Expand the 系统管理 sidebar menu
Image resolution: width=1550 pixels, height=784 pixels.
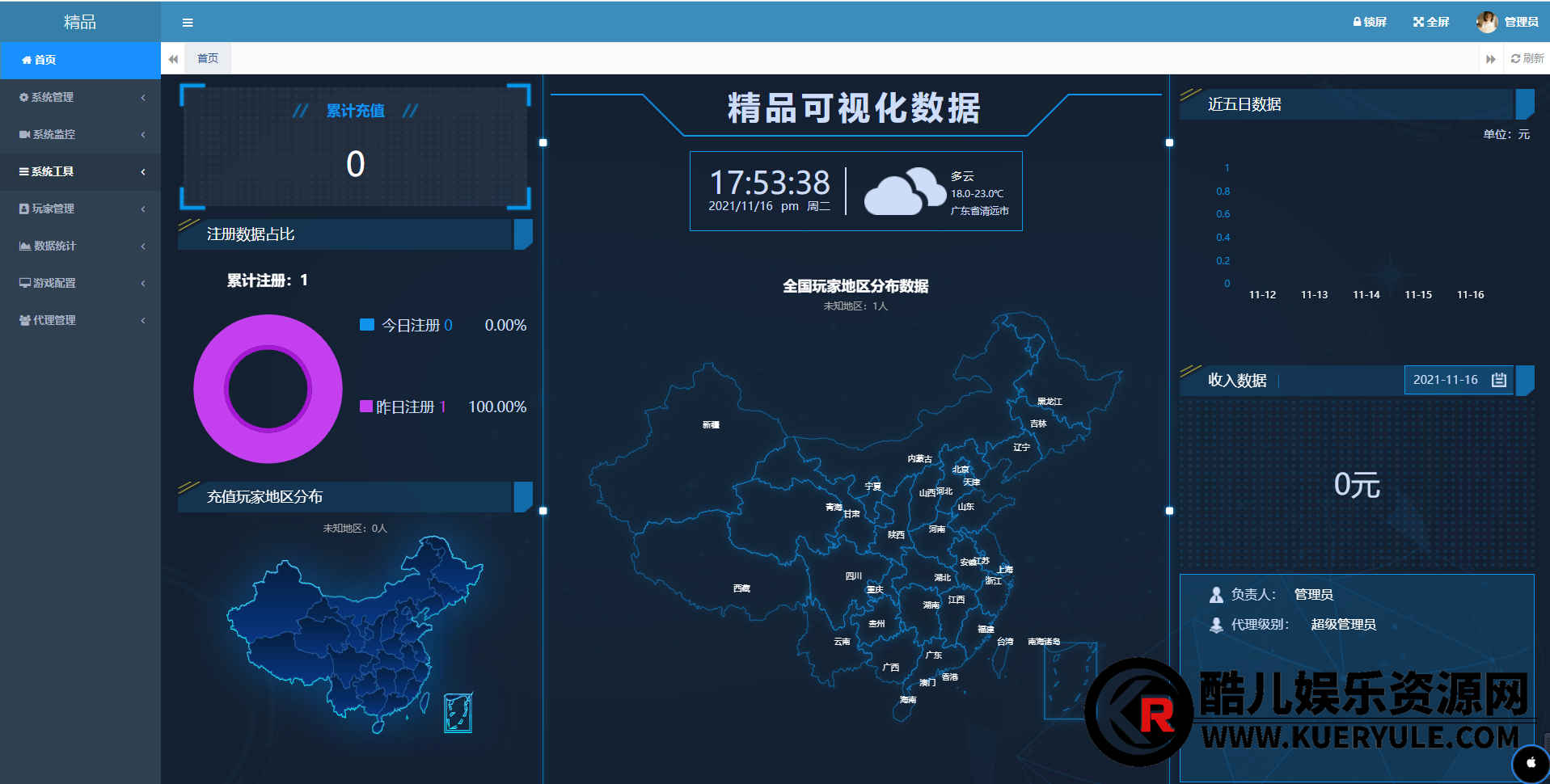(80, 97)
